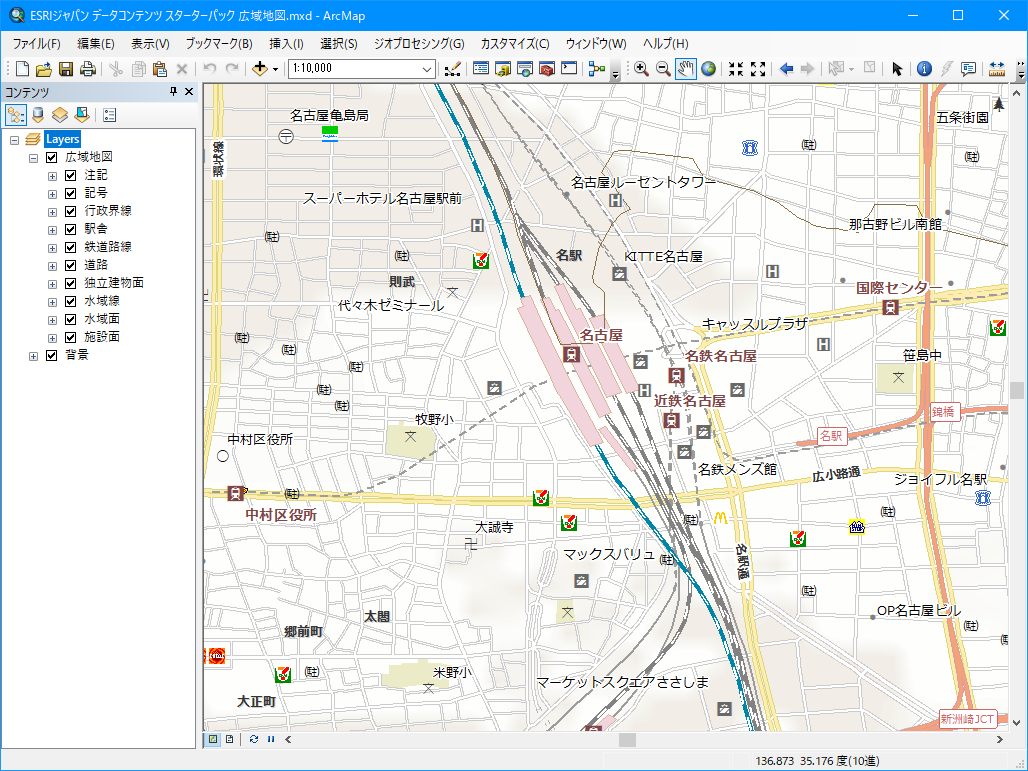The height and width of the screenshot is (771, 1028).
Task: List layers by drawing order
Action: (16, 115)
